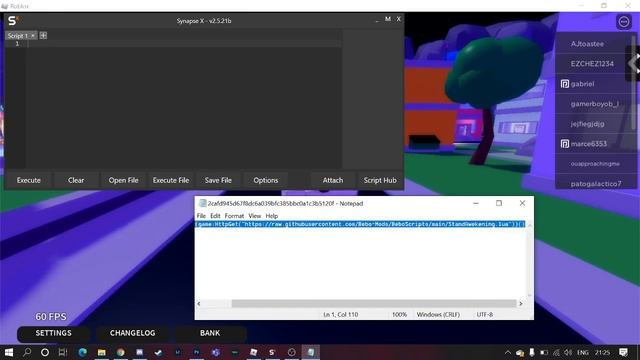This screenshot has width=640, height=360.
Task: Open Microsoft Edge from the taskbar
Action: pos(82,352)
